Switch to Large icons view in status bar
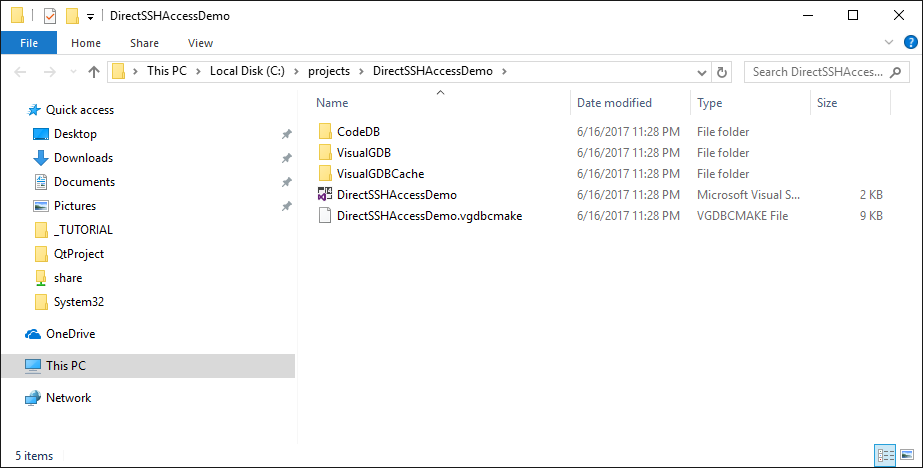 point(907,455)
